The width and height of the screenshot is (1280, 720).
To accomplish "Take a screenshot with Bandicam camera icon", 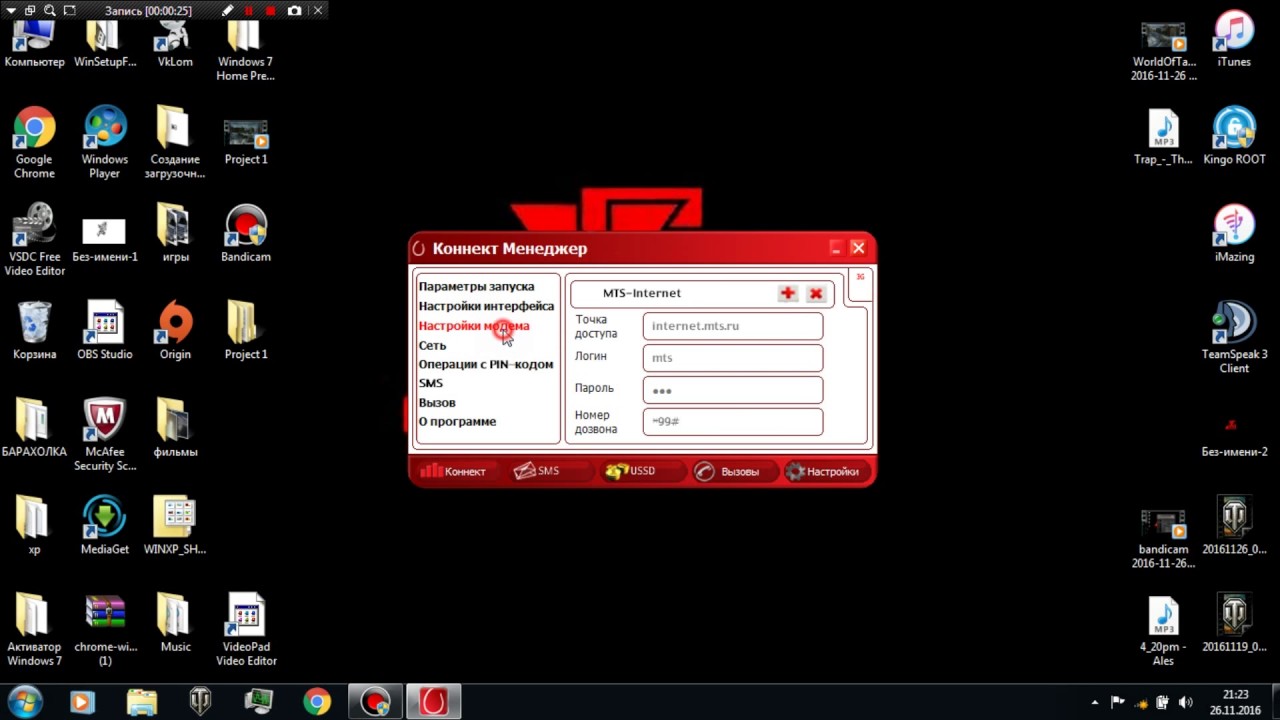I will pyautogui.click(x=294, y=10).
